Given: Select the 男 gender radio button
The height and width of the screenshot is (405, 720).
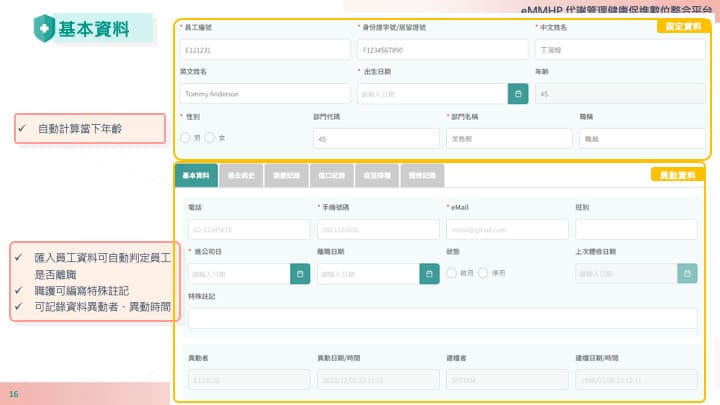Looking at the screenshot, I should point(185,138).
